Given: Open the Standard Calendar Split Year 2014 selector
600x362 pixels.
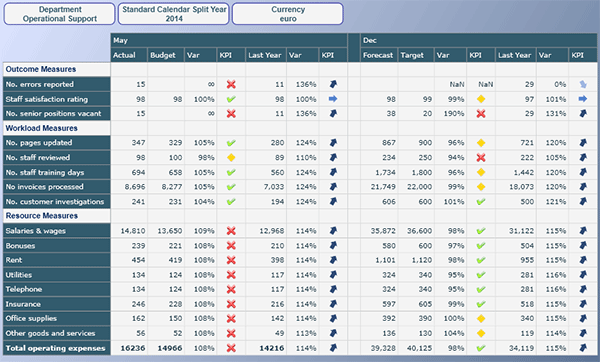Looking at the screenshot, I should (174, 14).
